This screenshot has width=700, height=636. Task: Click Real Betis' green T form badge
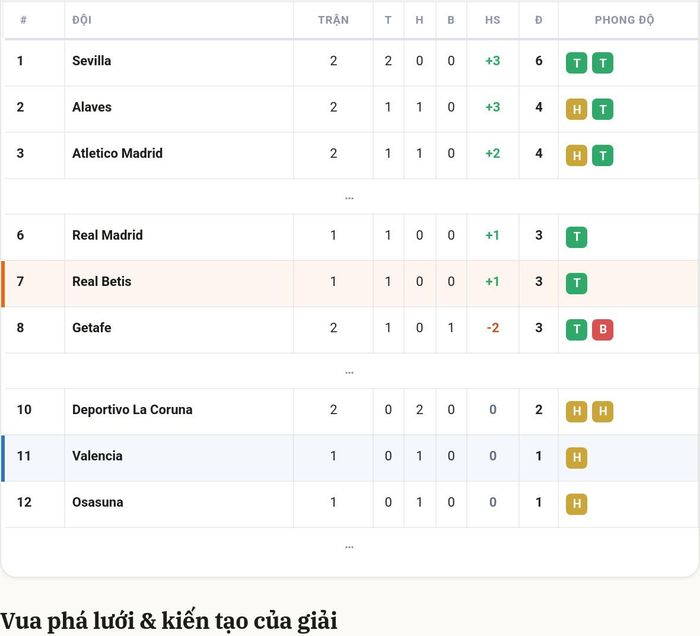576,283
